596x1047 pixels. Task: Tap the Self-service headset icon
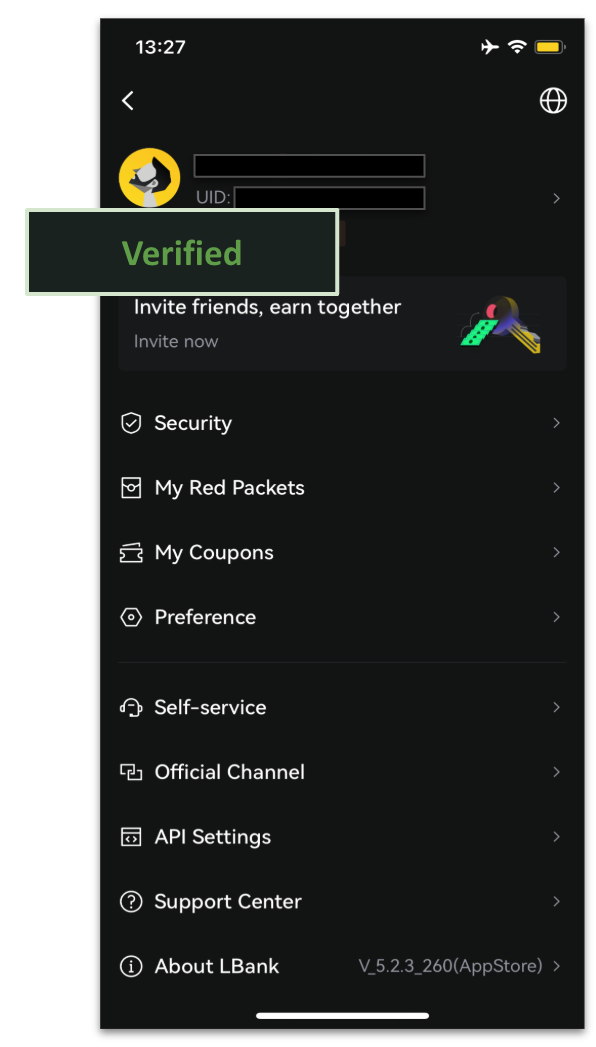coord(131,707)
